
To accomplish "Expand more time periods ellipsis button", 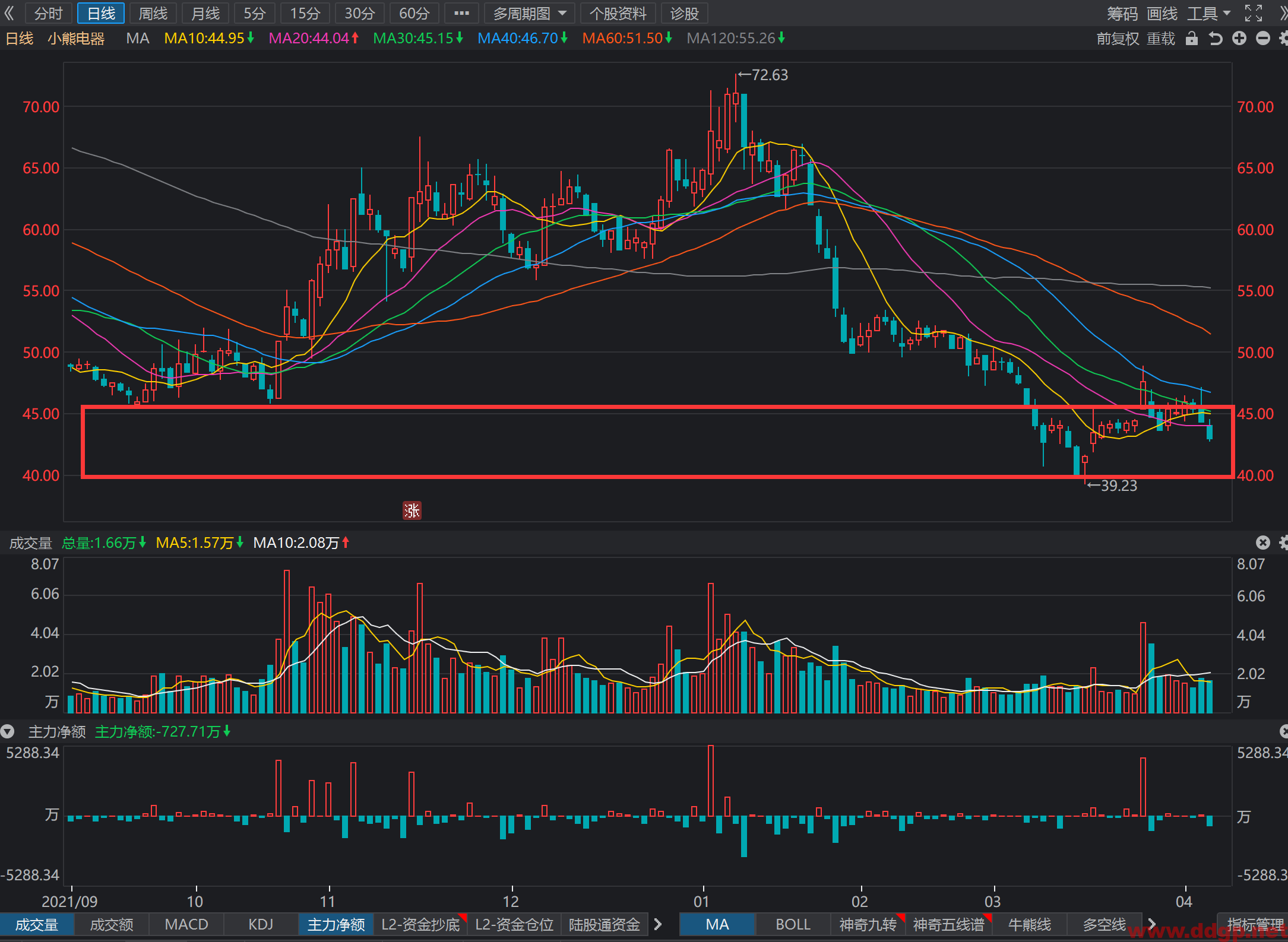I will click(x=461, y=13).
